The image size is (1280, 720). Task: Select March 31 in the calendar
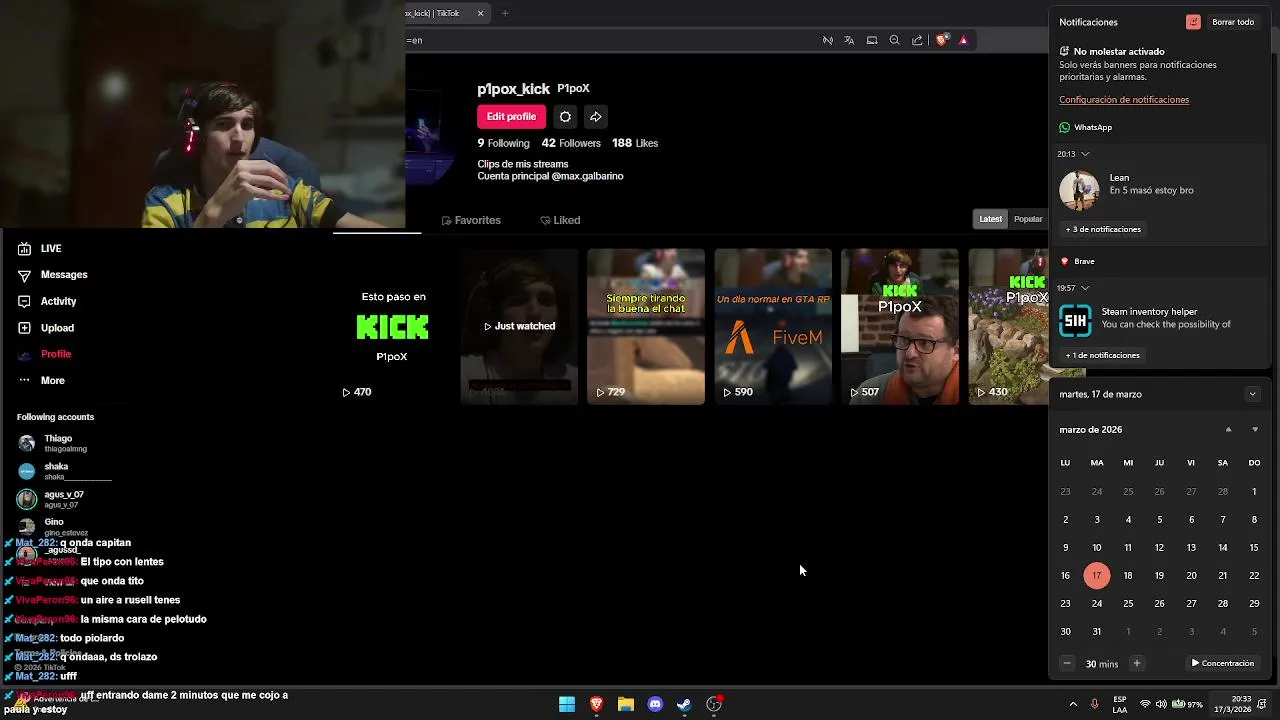click(1097, 632)
